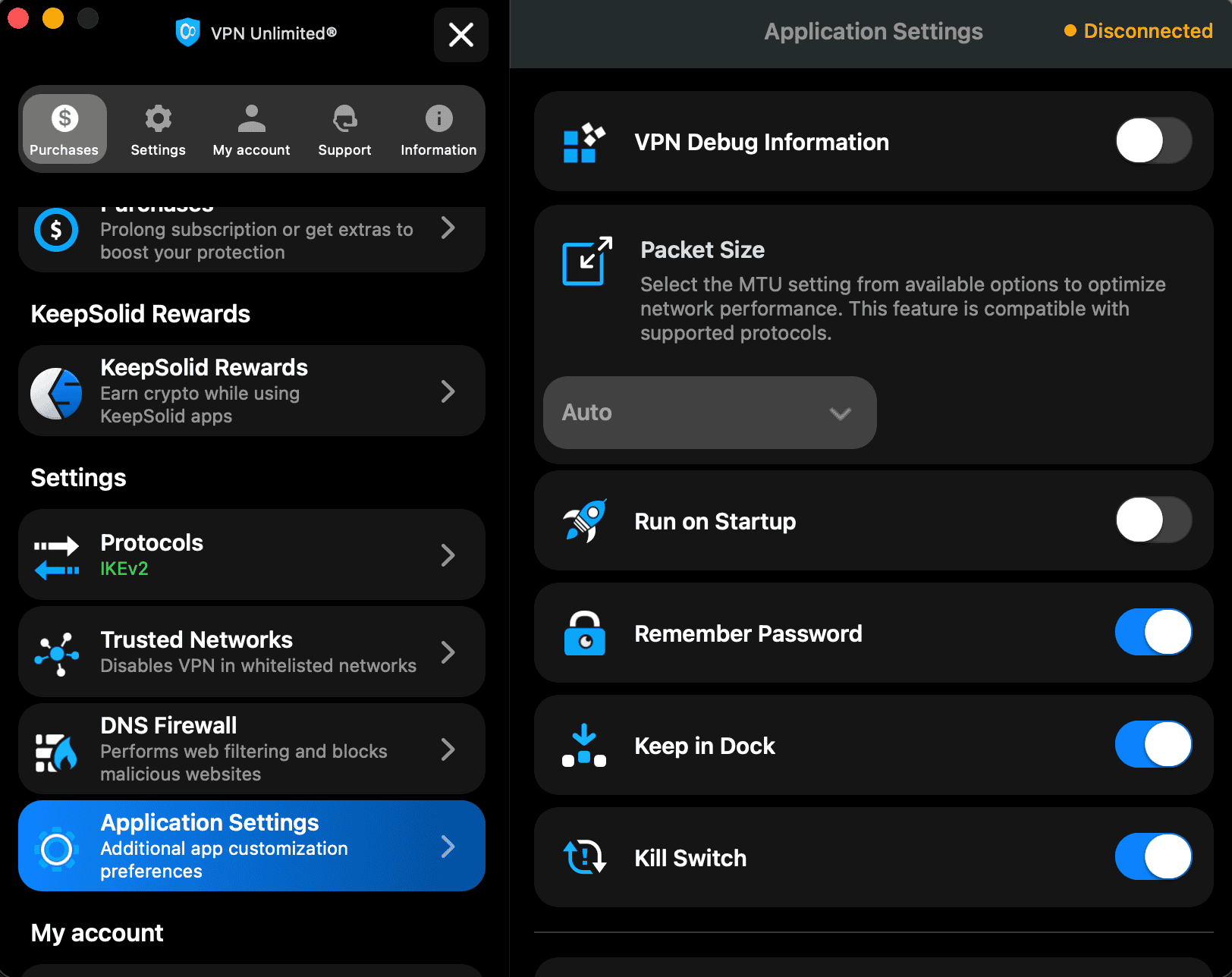
Task: Turn off Keep in Dock switch
Action: (1153, 744)
